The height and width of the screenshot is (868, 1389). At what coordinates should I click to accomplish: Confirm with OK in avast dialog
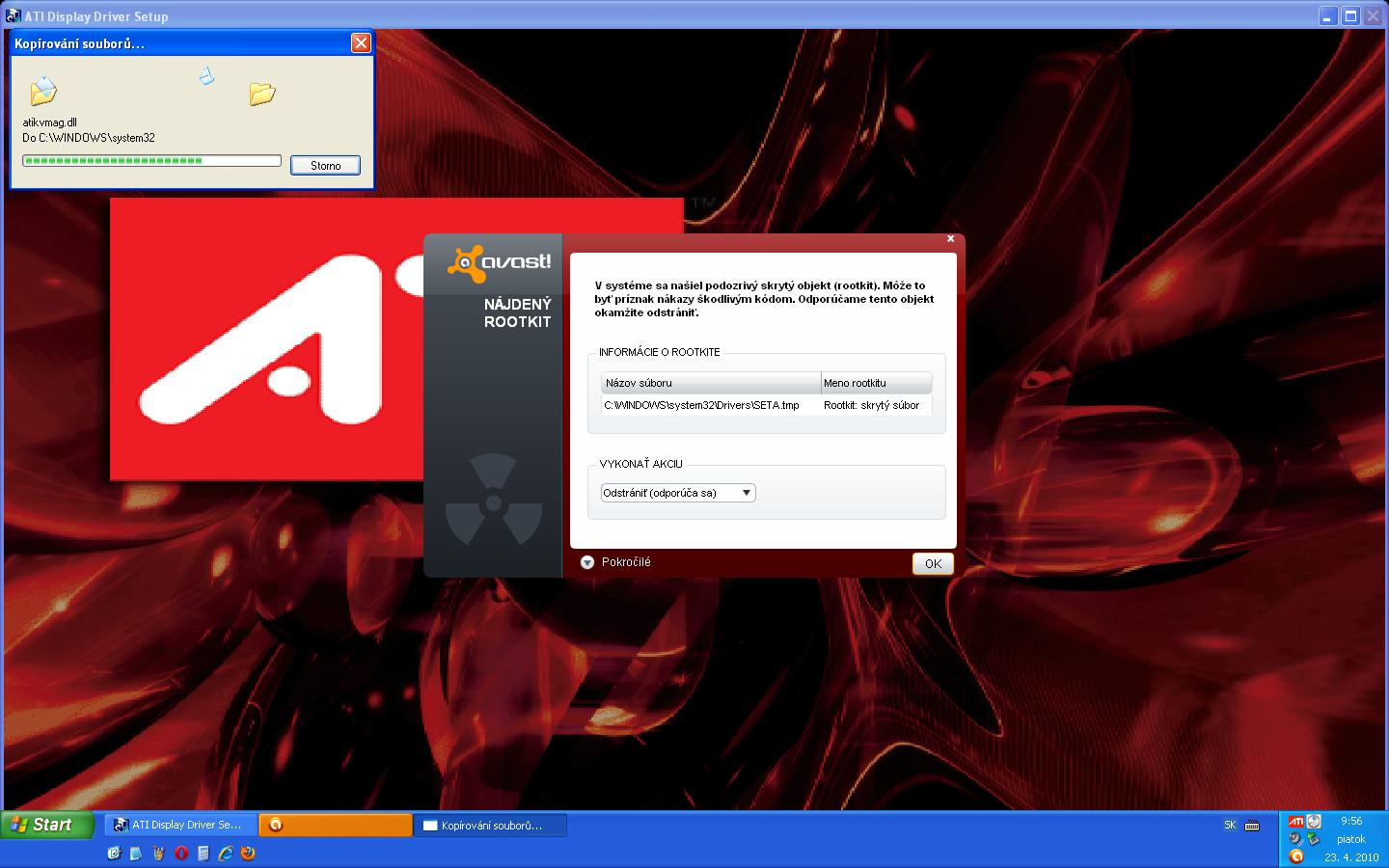point(933,564)
